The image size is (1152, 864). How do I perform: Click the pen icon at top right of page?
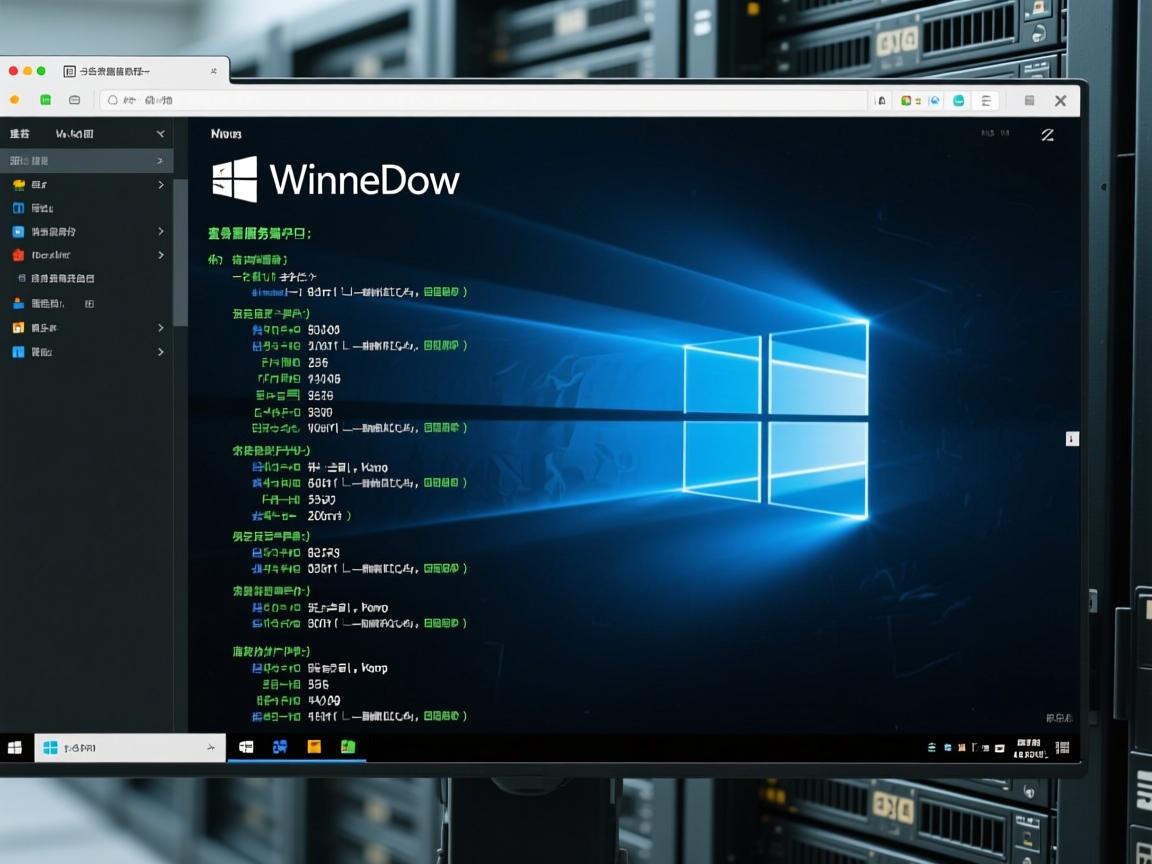[x=1047, y=135]
